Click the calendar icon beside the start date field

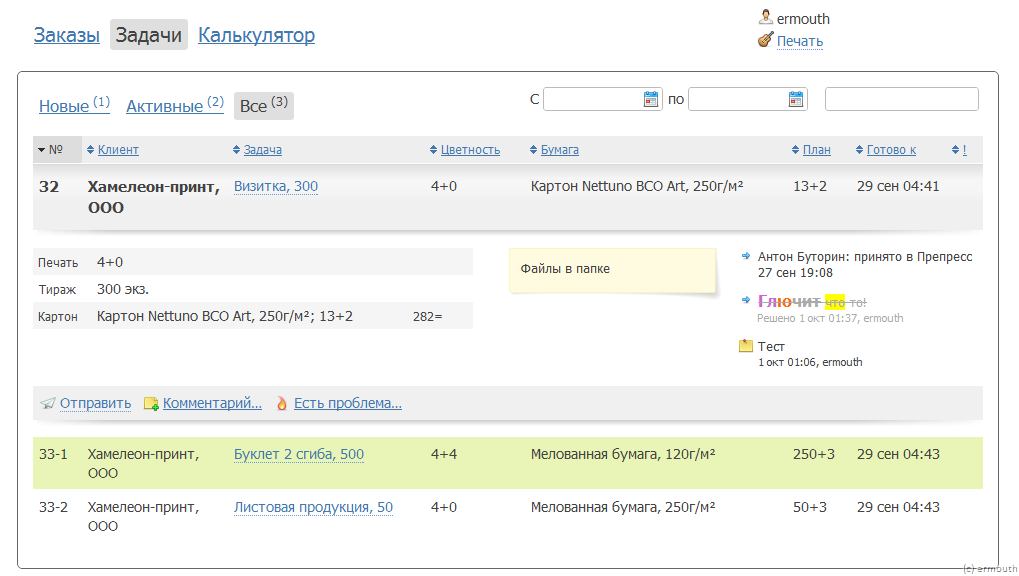point(651,99)
